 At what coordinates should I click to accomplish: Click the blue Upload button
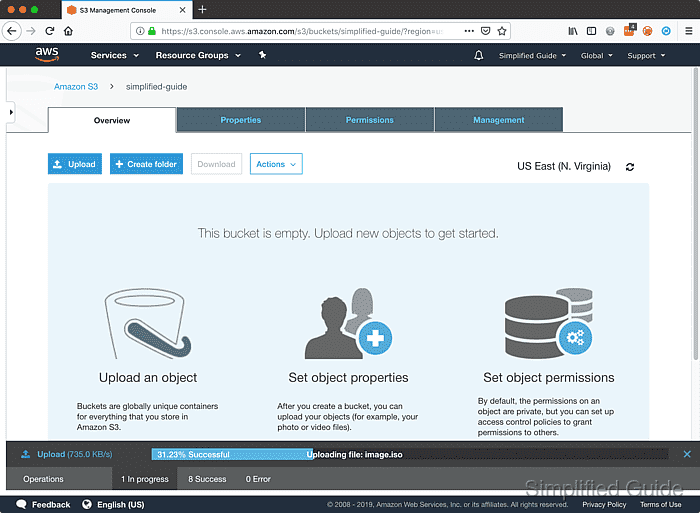click(x=75, y=164)
